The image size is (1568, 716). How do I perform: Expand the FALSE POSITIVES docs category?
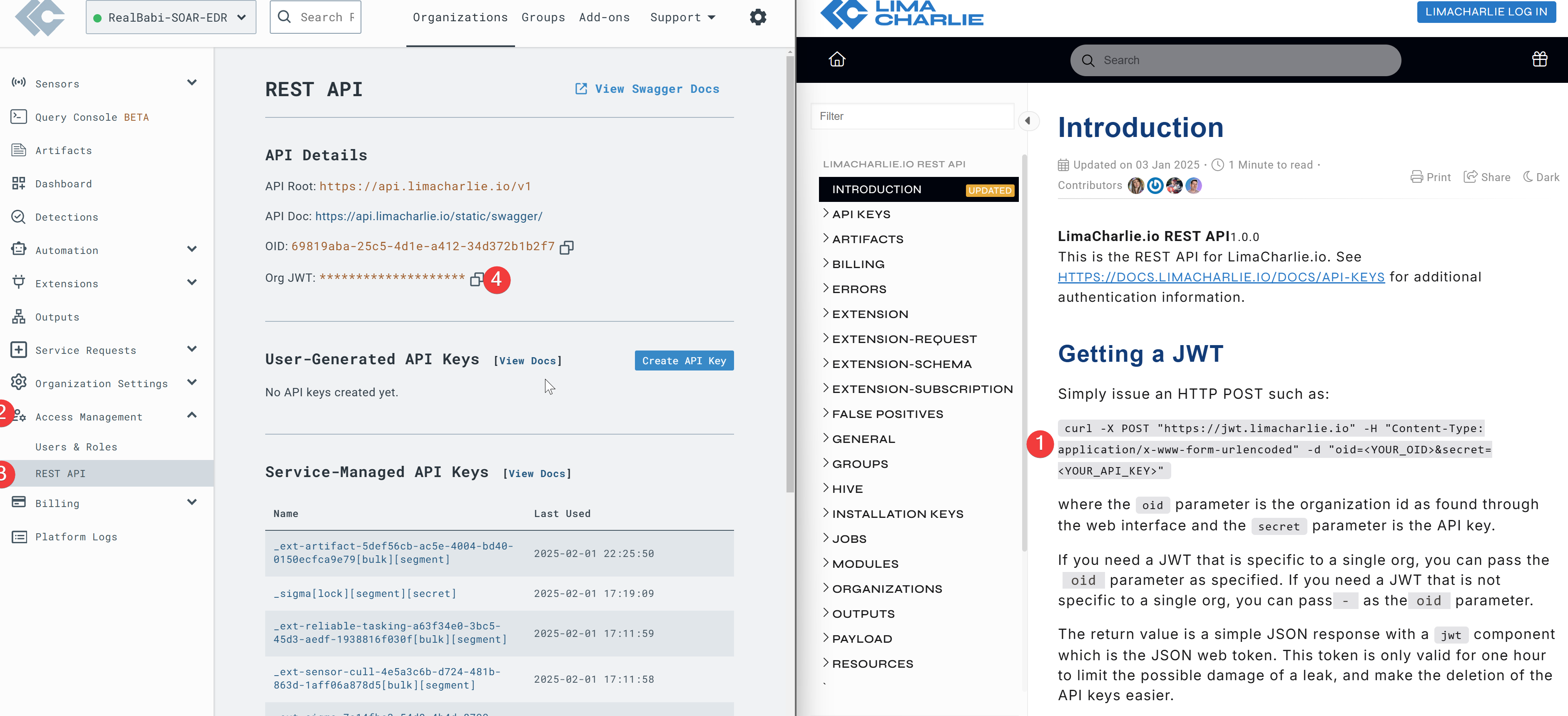(826, 413)
